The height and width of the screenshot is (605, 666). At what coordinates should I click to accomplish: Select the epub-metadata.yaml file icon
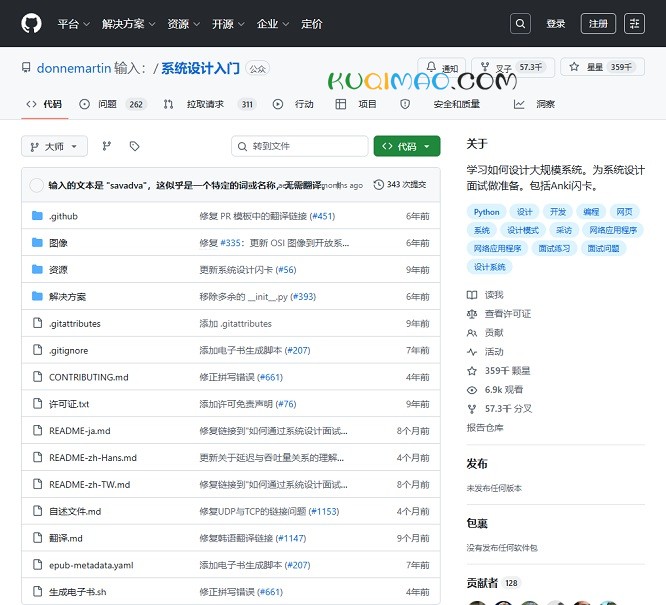click(x=37, y=565)
